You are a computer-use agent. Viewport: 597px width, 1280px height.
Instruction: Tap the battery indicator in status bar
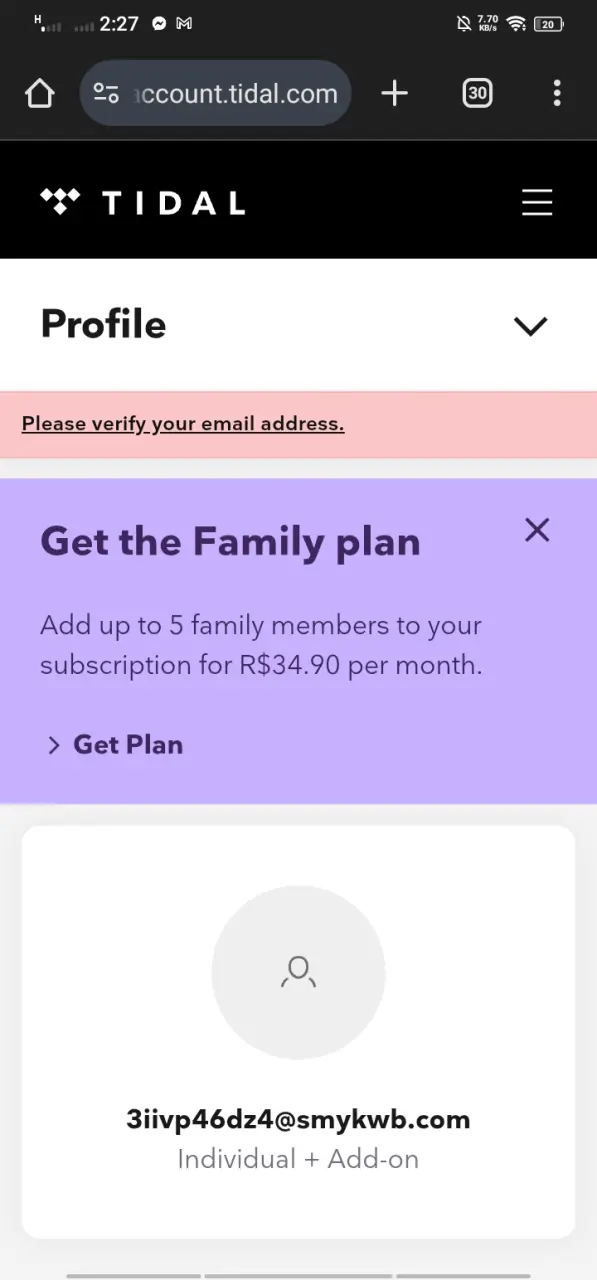coord(549,24)
